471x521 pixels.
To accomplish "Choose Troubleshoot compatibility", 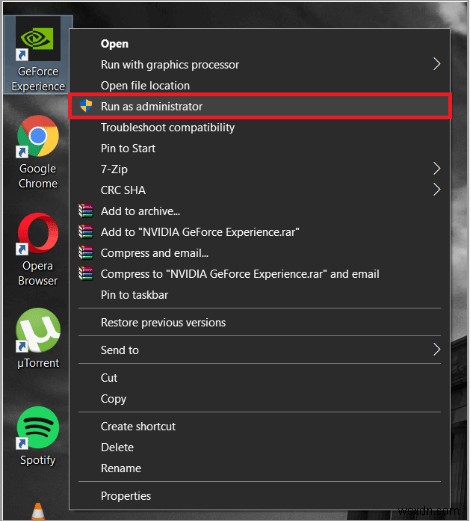I will point(260,127).
